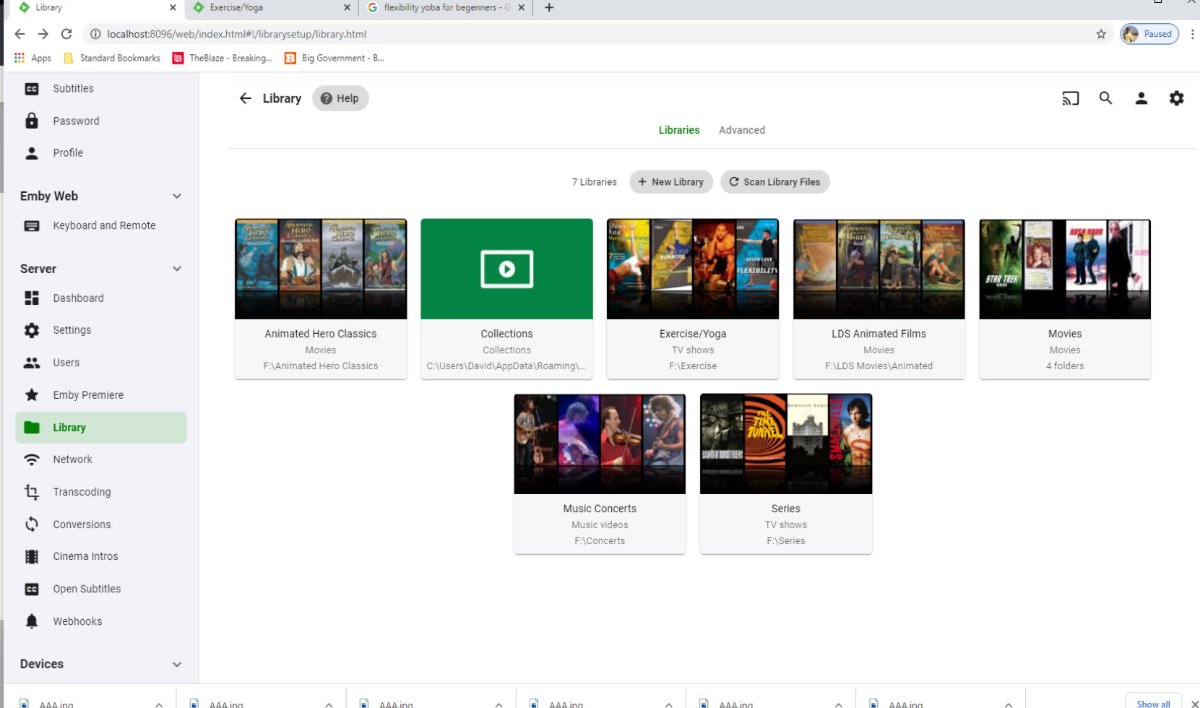Open Network settings from the sidebar
The image size is (1200, 708).
tap(72, 459)
